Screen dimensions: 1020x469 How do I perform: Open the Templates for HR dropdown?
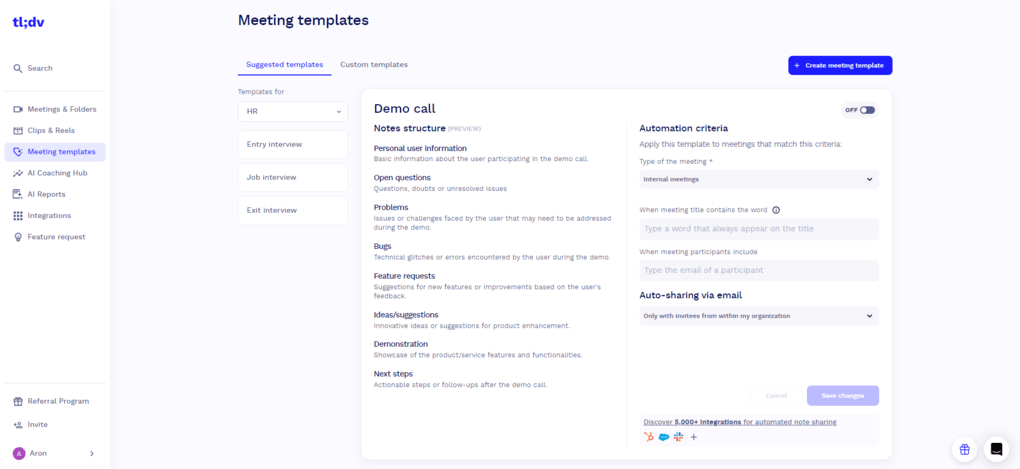pos(293,112)
